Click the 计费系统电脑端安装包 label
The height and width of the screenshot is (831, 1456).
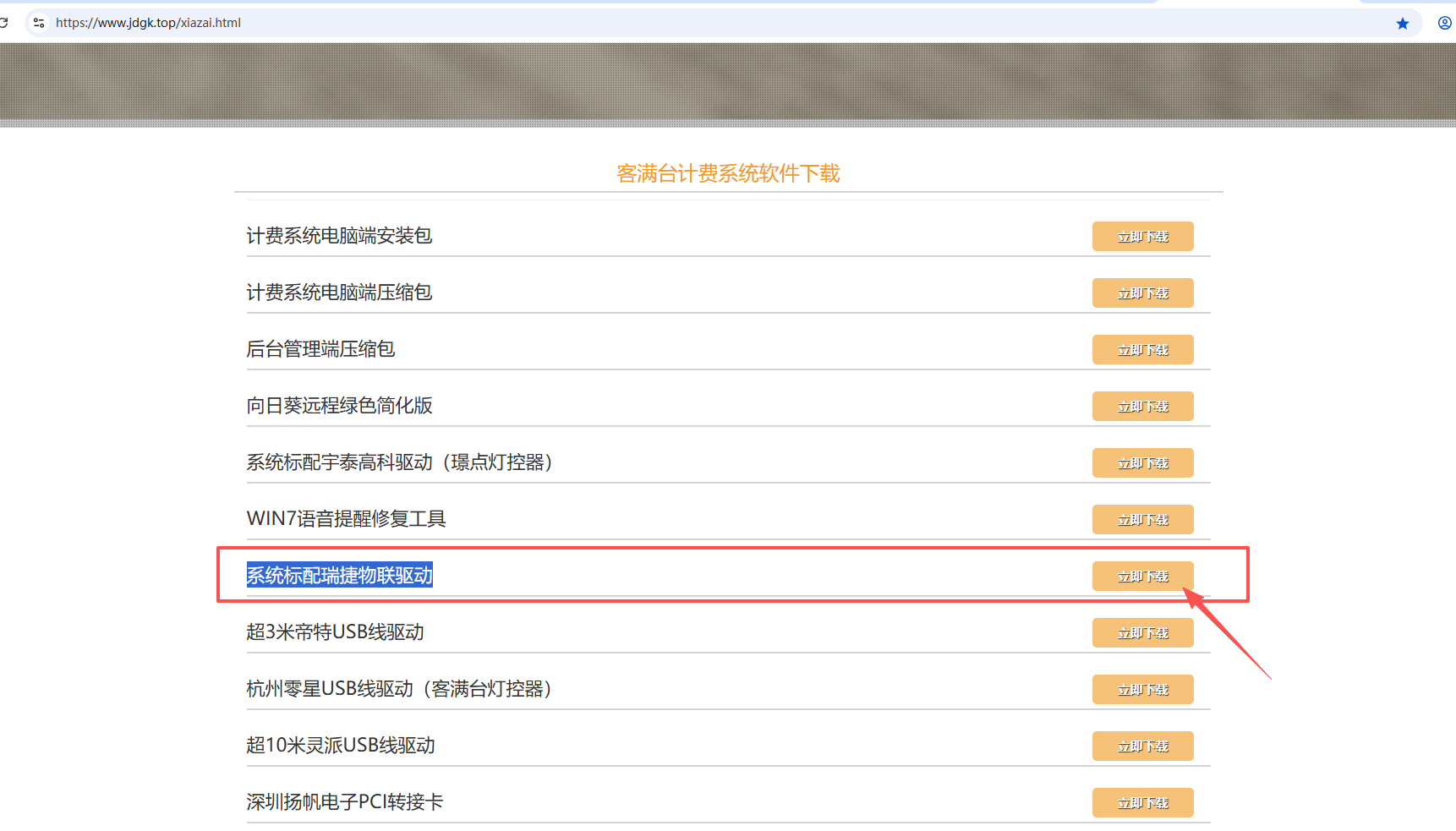(x=339, y=236)
